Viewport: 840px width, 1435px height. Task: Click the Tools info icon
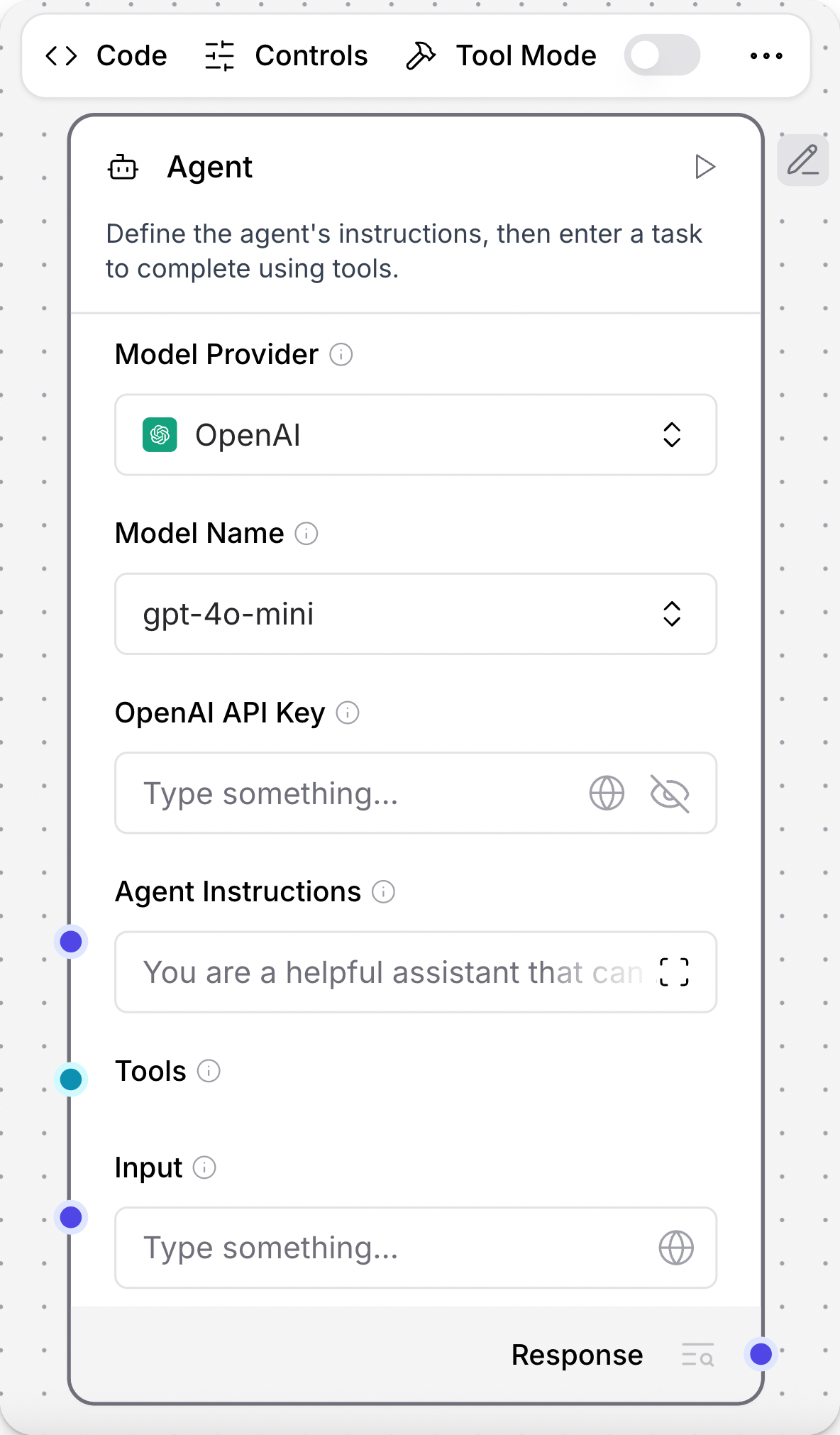207,1072
